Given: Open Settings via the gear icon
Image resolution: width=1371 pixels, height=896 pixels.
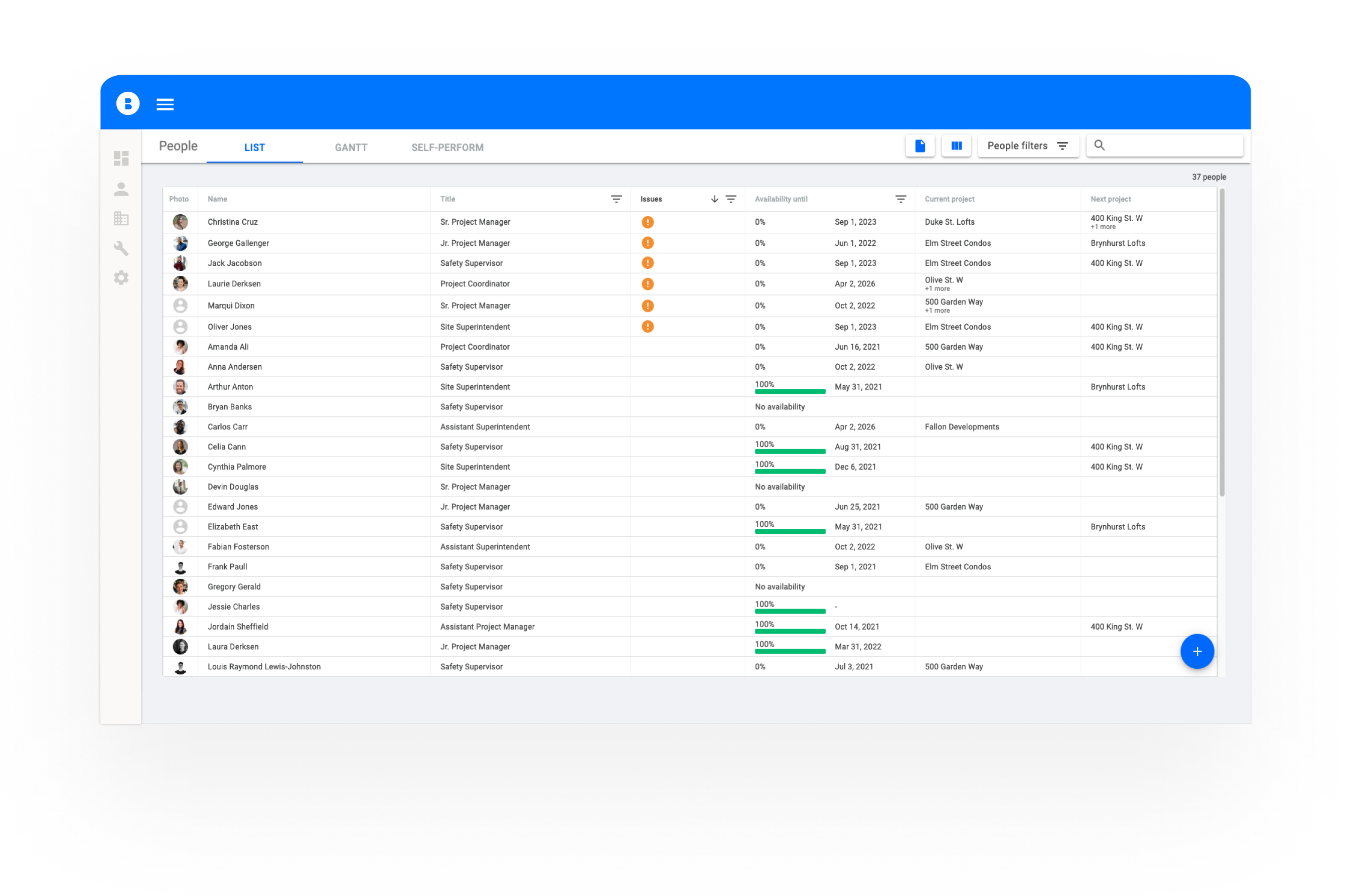Looking at the screenshot, I should coord(121,278).
